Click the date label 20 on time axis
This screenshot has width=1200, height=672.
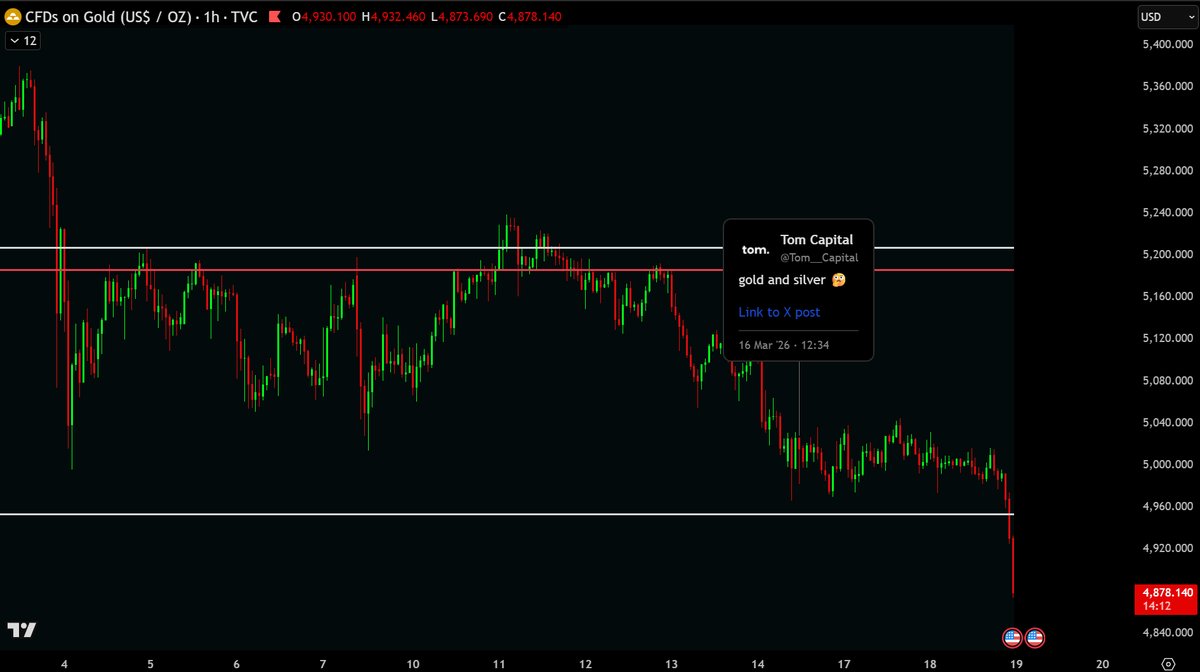[1103, 663]
